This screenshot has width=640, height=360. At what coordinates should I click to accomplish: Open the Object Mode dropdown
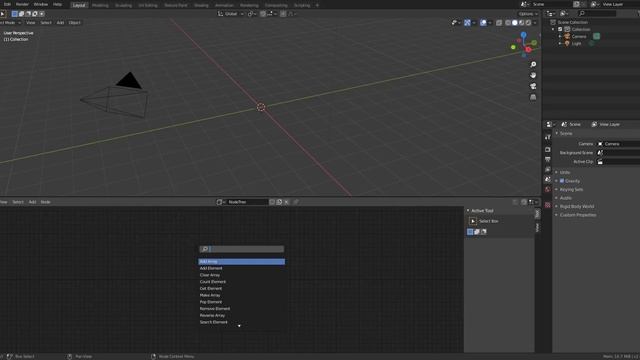[10, 23]
